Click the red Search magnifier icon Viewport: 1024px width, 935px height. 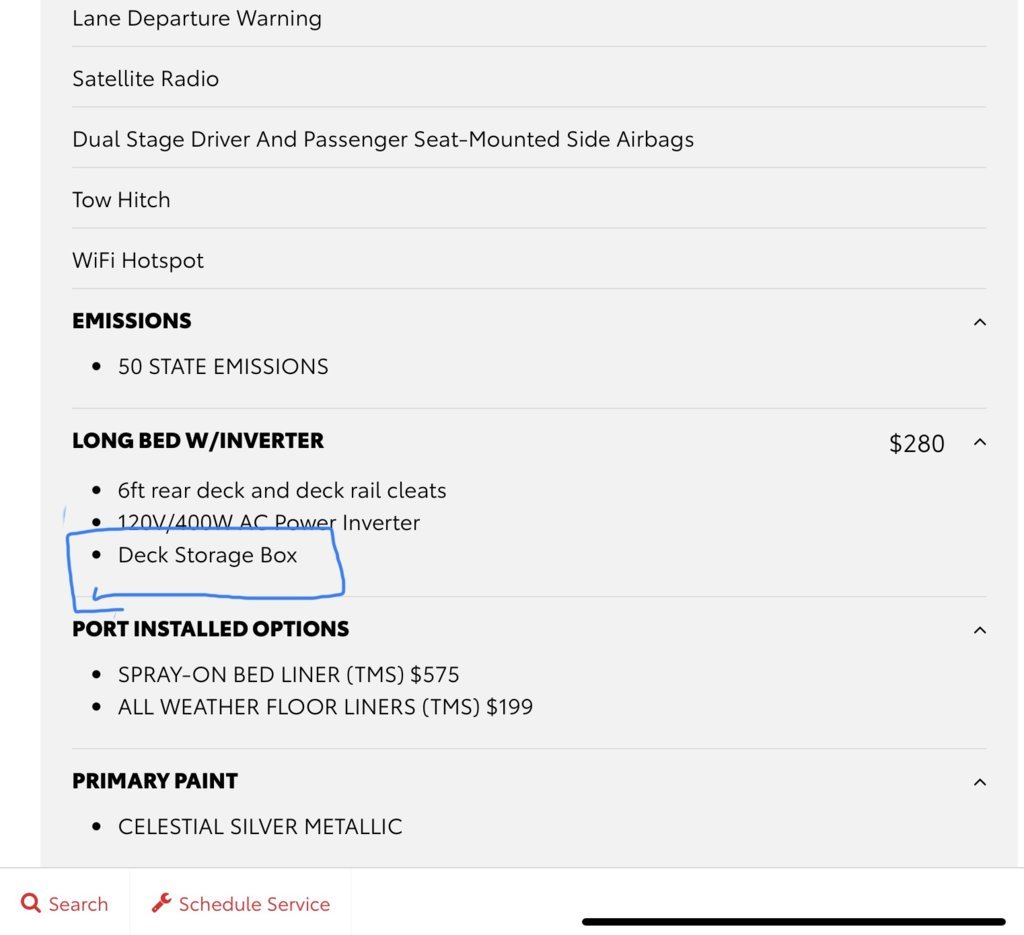tap(31, 903)
